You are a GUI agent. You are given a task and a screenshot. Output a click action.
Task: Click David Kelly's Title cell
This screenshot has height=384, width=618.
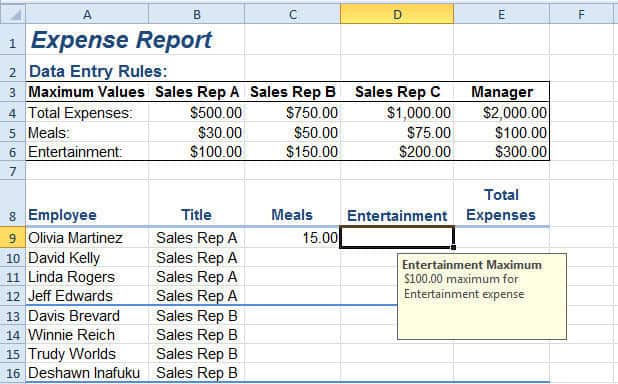pyautogui.click(x=196, y=258)
